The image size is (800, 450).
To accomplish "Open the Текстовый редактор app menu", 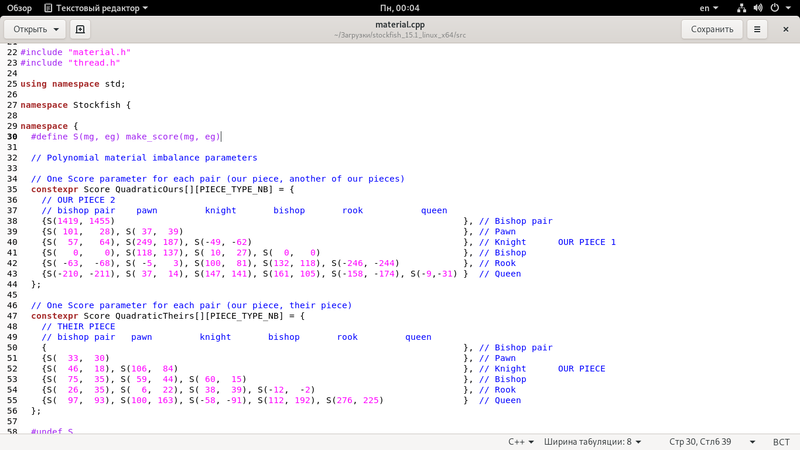I will pos(96,8).
